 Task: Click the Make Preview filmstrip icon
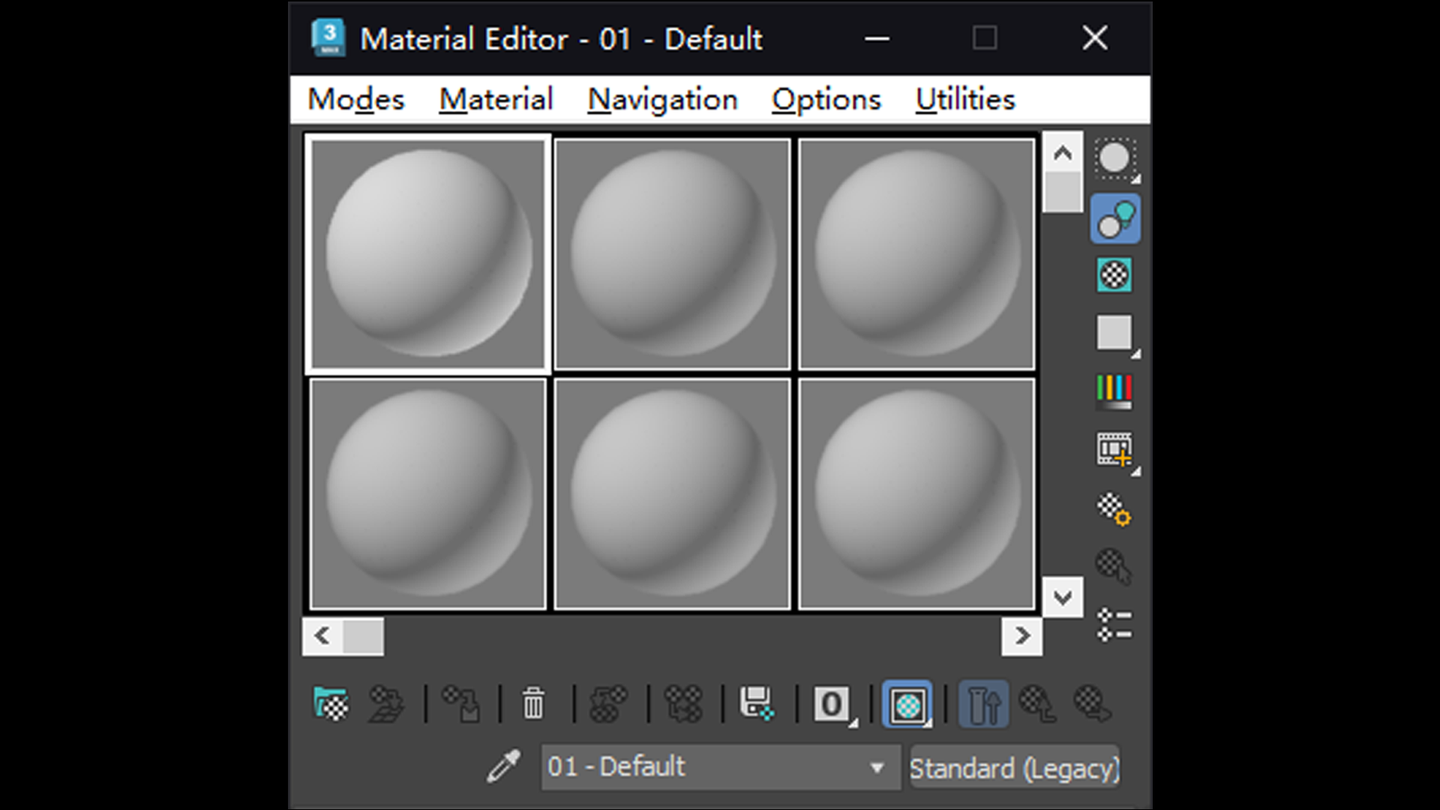point(1115,448)
